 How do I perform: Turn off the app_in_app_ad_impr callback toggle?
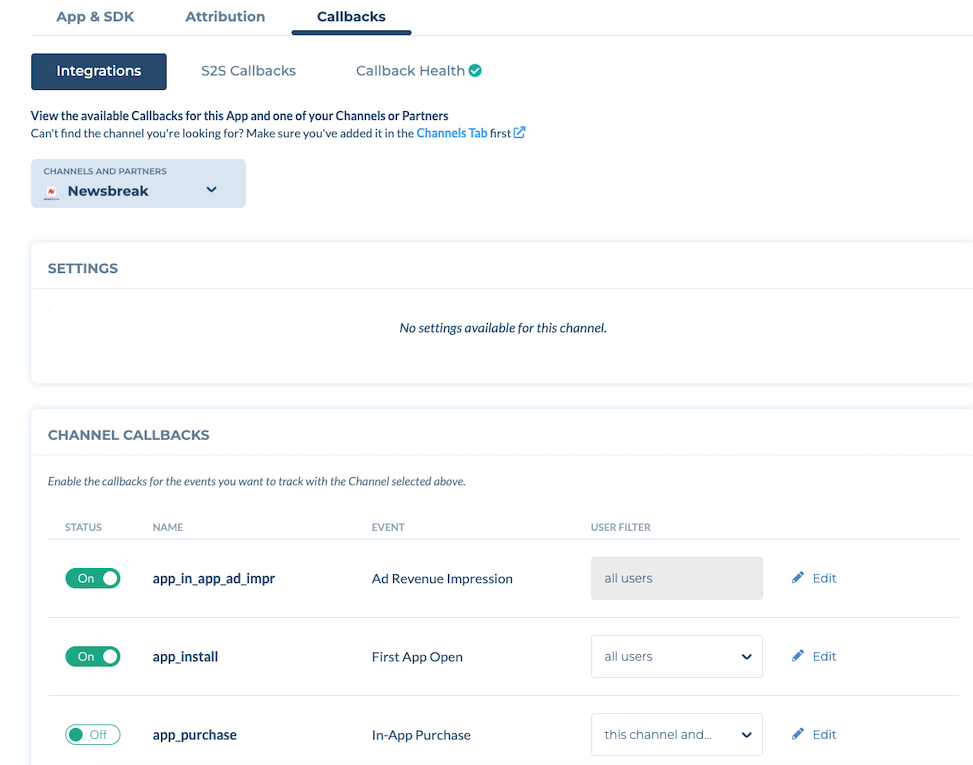tap(93, 578)
